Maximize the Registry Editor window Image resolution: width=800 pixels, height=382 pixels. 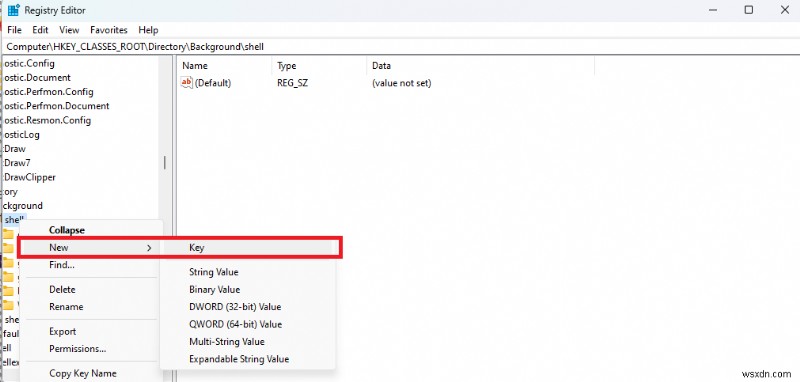748,10
